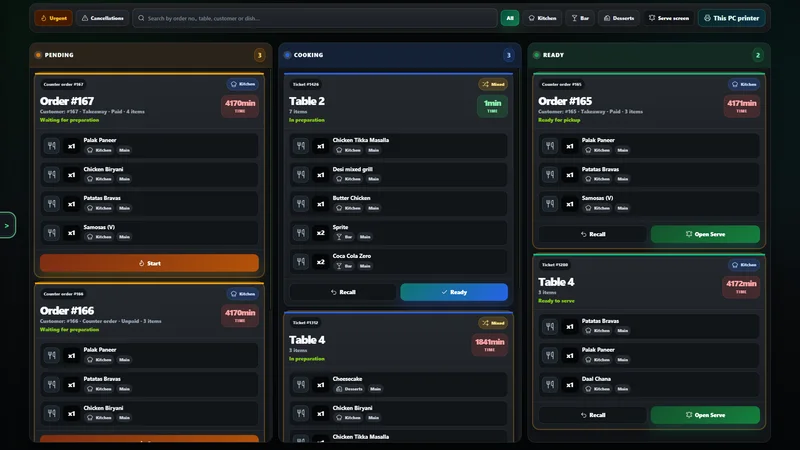800x450 pixels.
Task: Recall the ready Table 4 ticket
Action: (592, 415)
